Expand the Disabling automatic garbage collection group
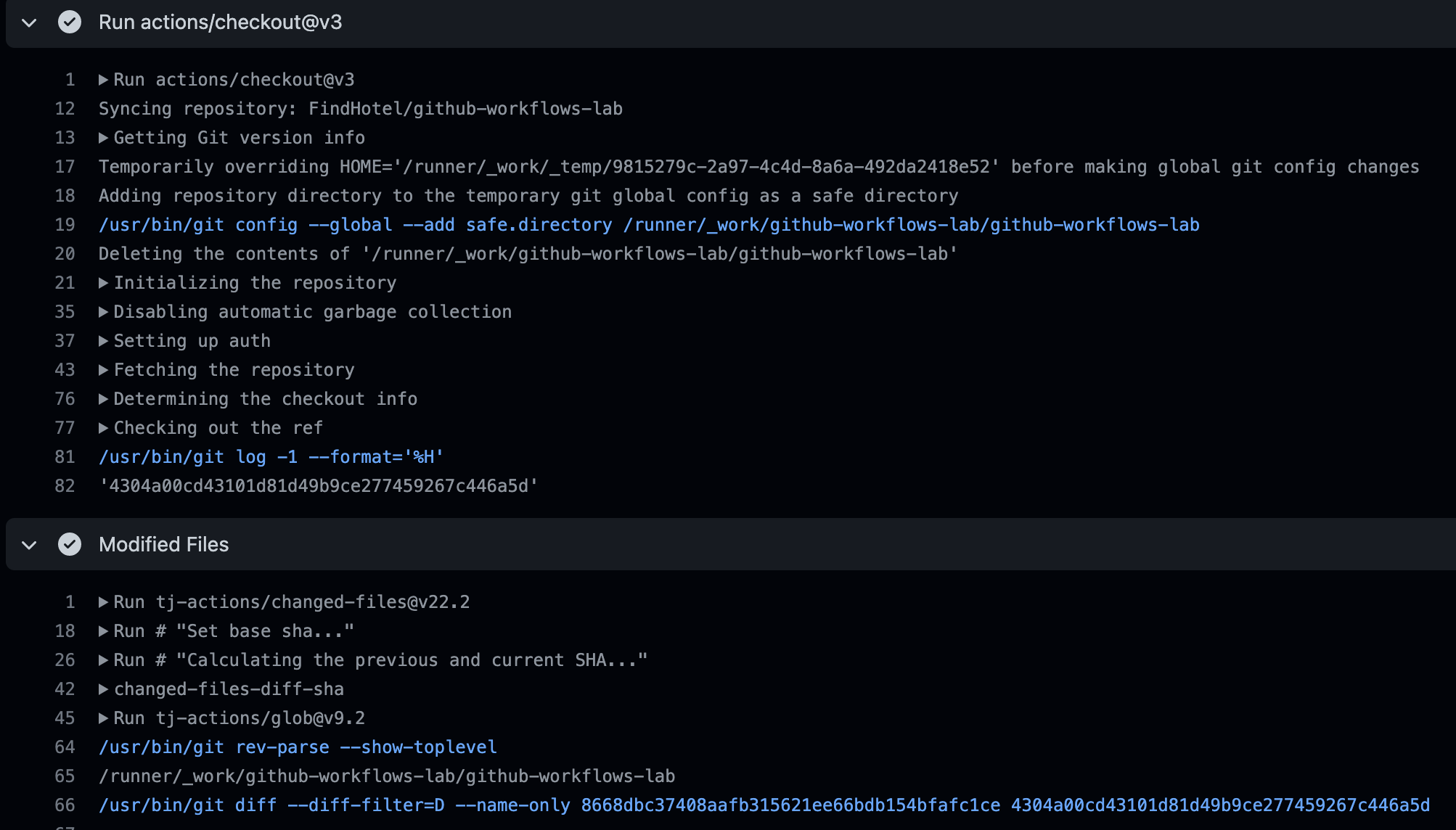Image resolution: width=1456 pixels, height=830 pixels. [x=104, y=311]
